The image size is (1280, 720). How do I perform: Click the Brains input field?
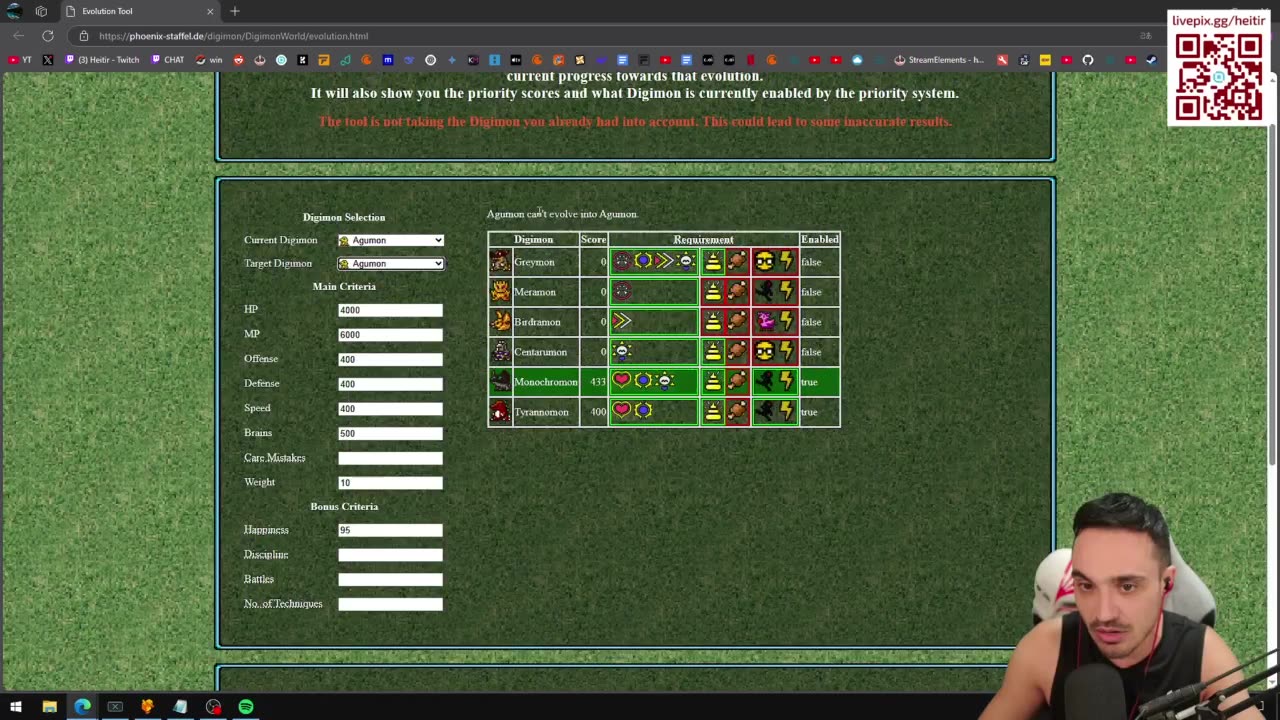pyautogui.click(x=390, y=433)
